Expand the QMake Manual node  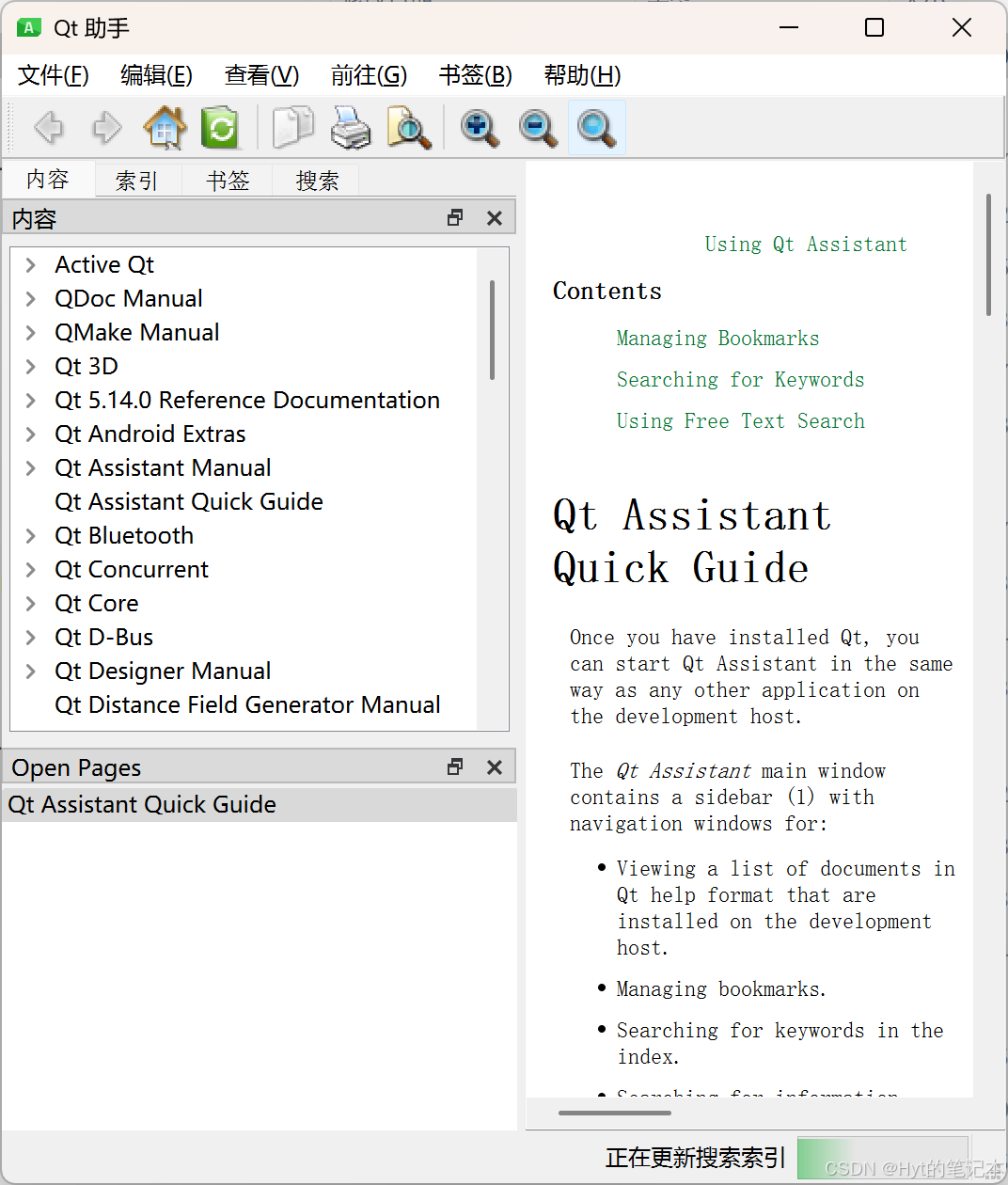pos(31,333)
